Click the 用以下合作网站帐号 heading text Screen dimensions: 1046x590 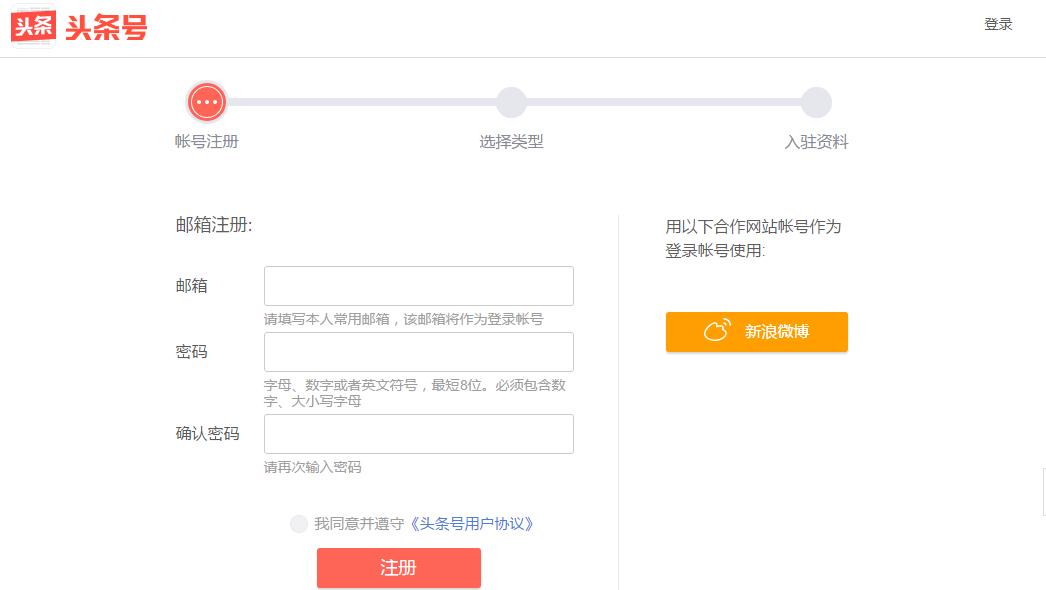[x=753, y=238]
